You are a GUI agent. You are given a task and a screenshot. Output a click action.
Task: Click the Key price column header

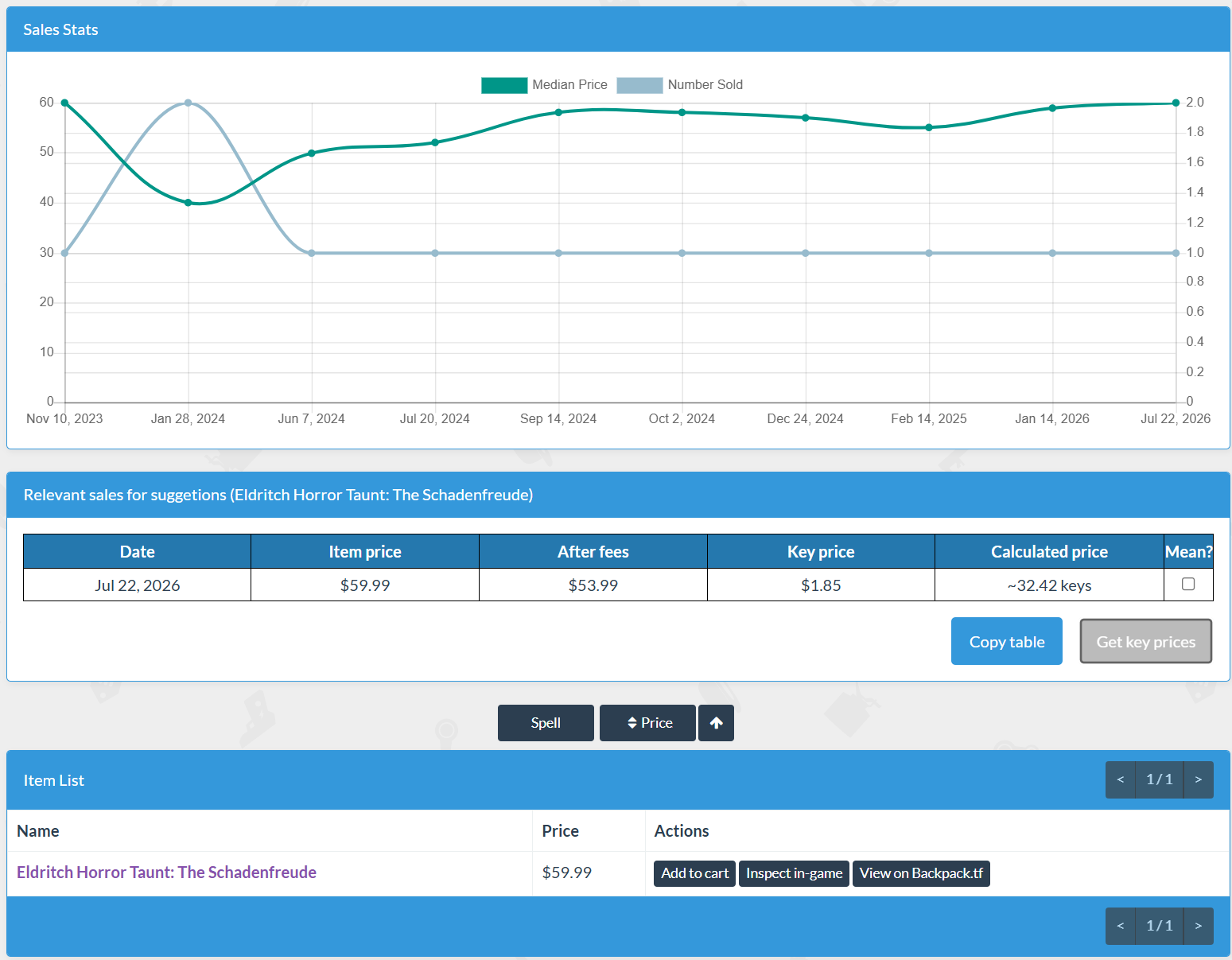pyautogui.click(x=821, y=551)
